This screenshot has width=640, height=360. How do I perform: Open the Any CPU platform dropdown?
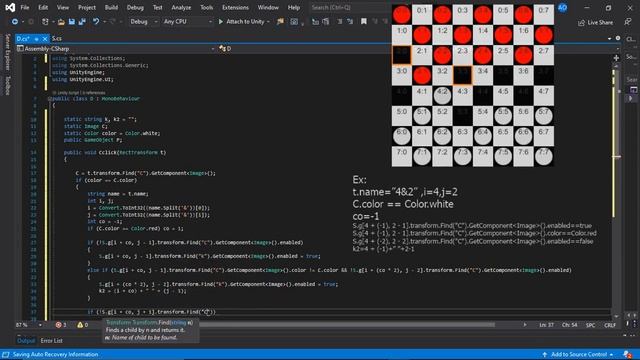(188, 22)
